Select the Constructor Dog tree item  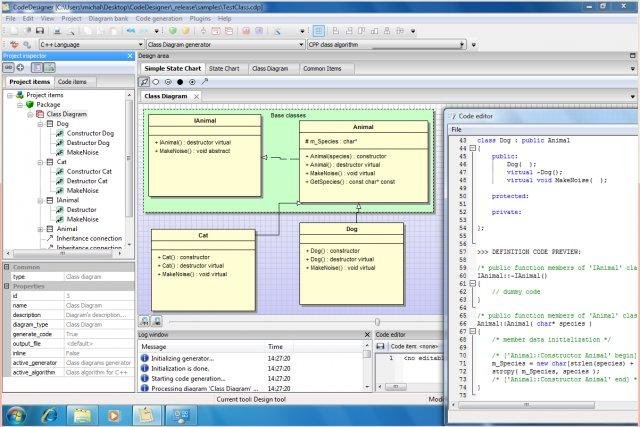point(89,134)
